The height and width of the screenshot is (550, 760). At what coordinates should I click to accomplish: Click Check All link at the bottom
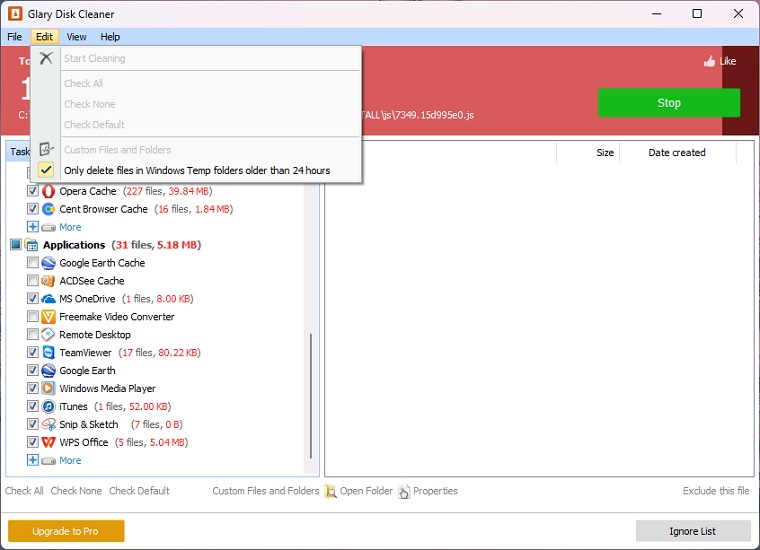point(24,491)
